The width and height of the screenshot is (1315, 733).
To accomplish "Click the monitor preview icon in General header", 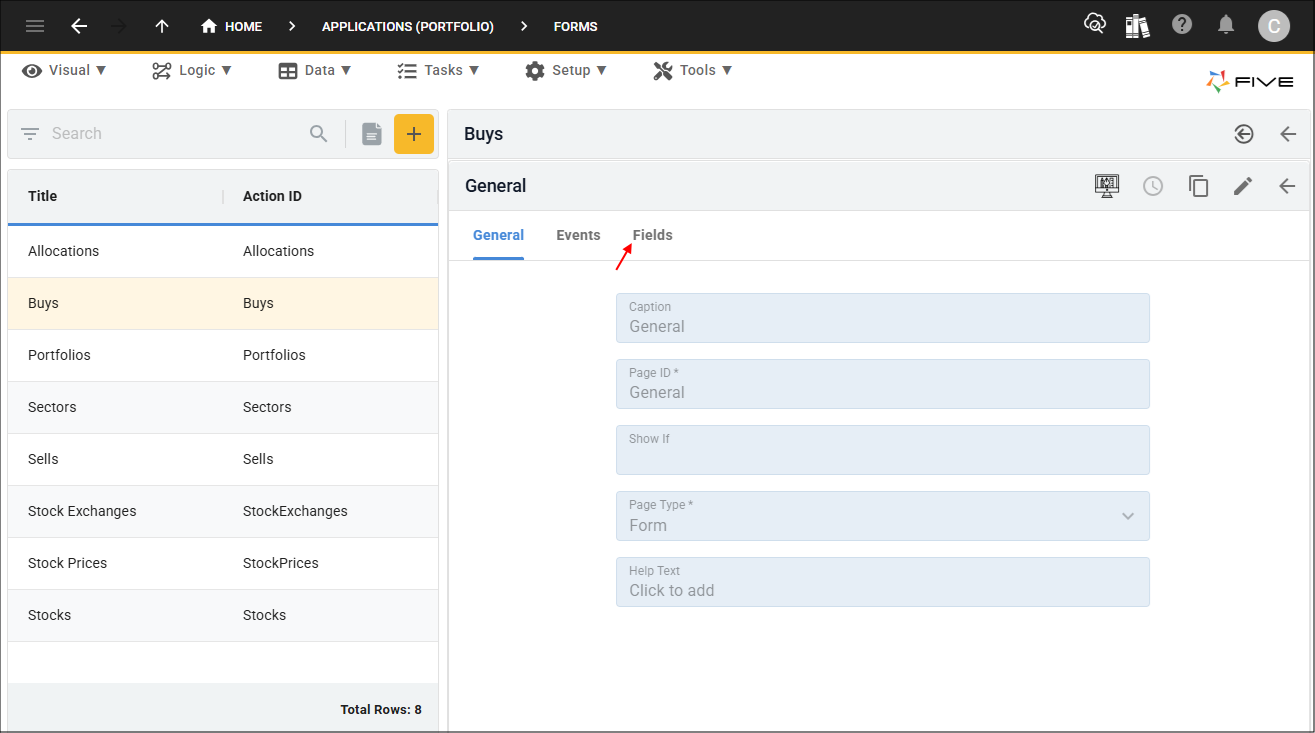I will point(1107,186).
